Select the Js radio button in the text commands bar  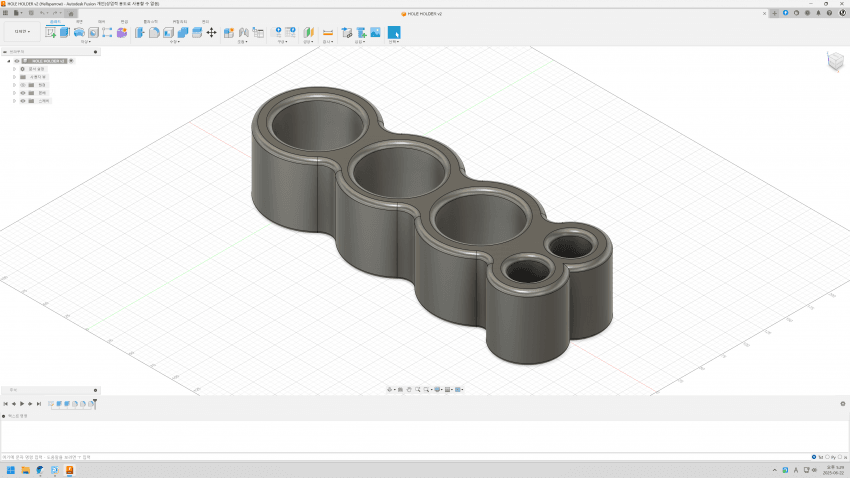(x=840, y=457)
